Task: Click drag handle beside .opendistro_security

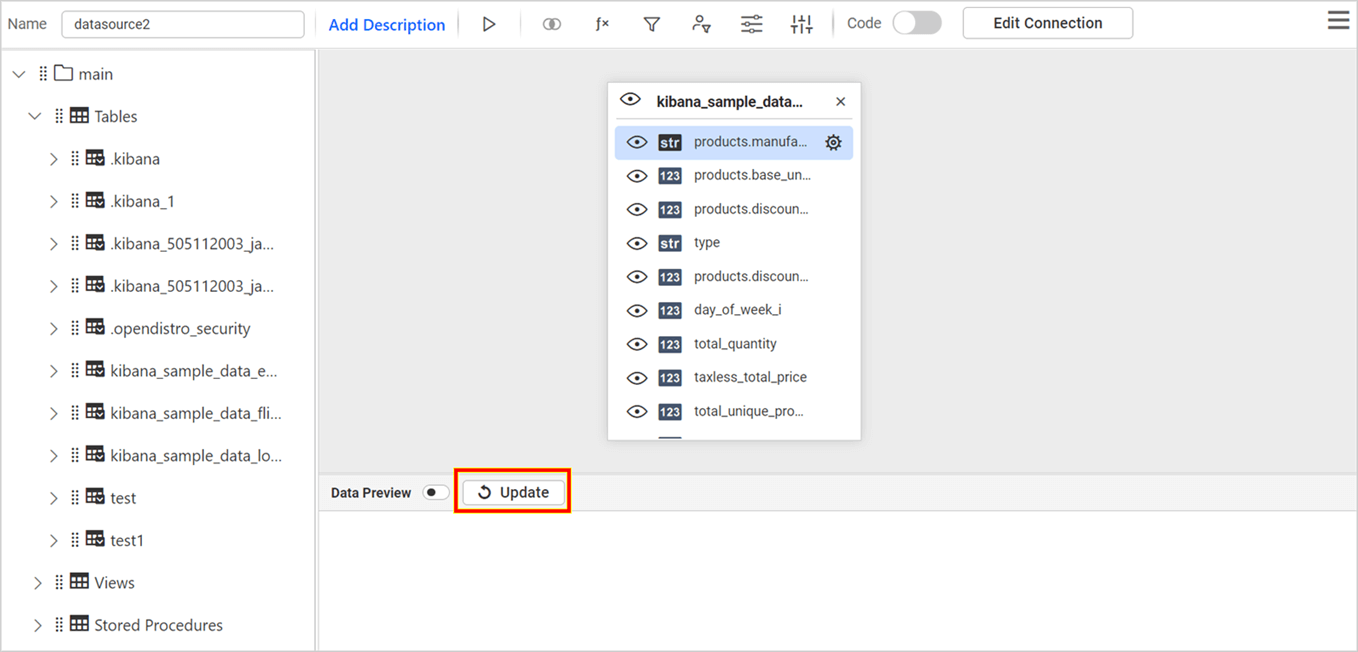Action: 75,328
